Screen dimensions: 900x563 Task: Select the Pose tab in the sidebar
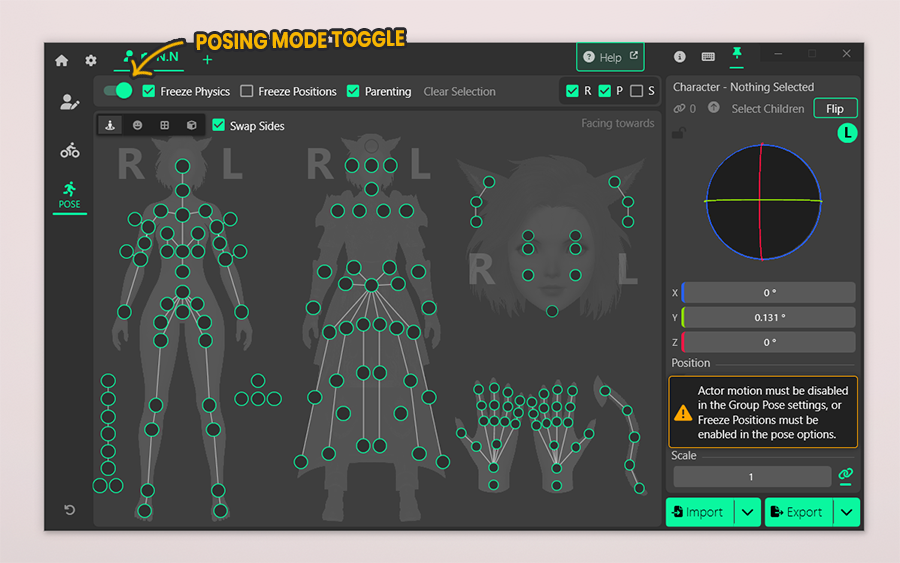(69, 194)
